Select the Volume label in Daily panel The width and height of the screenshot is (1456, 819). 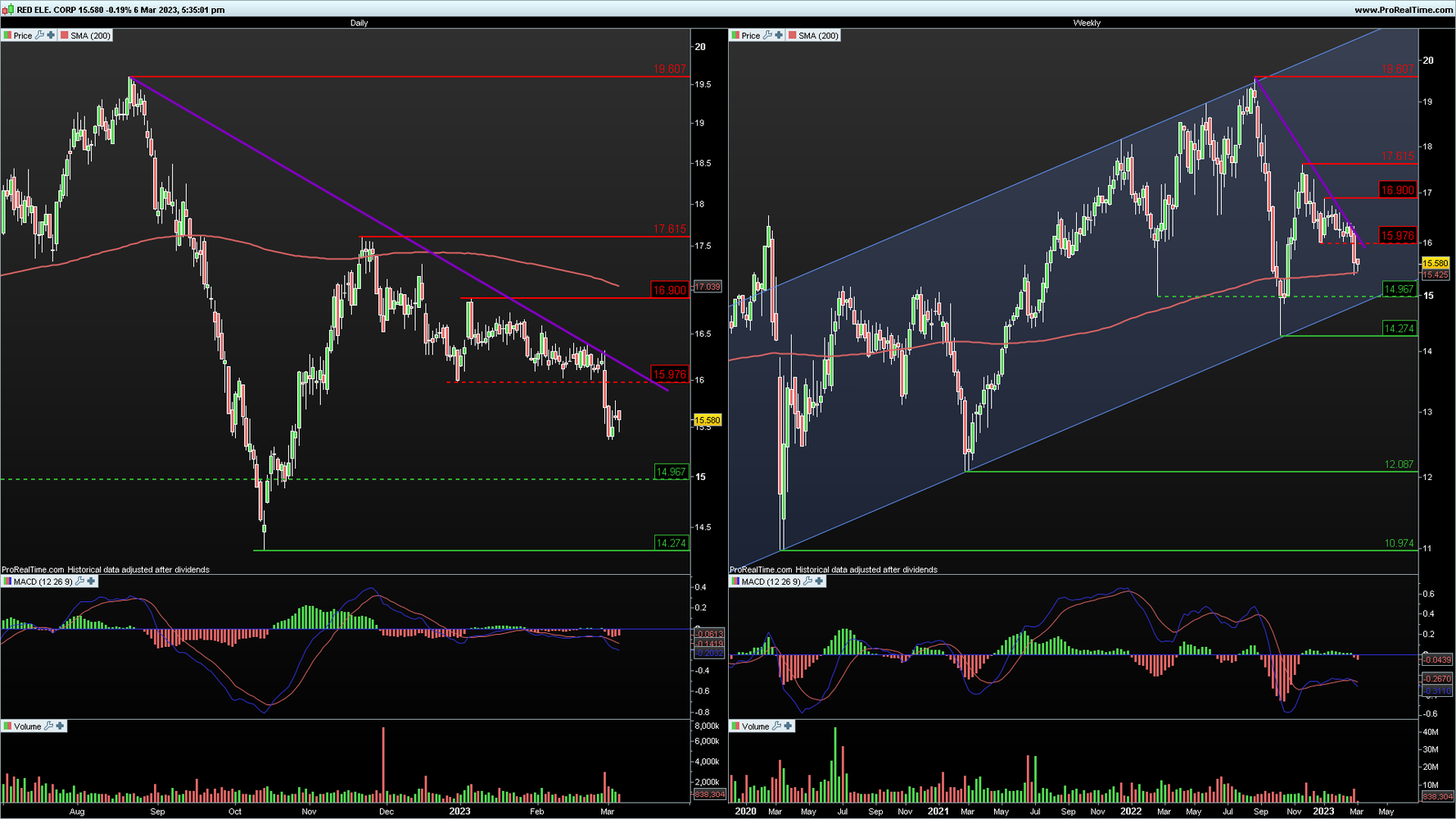click(28, 726)
